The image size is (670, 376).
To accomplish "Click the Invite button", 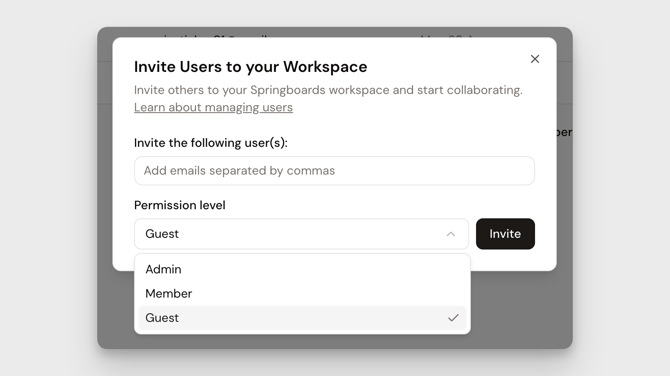I will click(505, 234).
